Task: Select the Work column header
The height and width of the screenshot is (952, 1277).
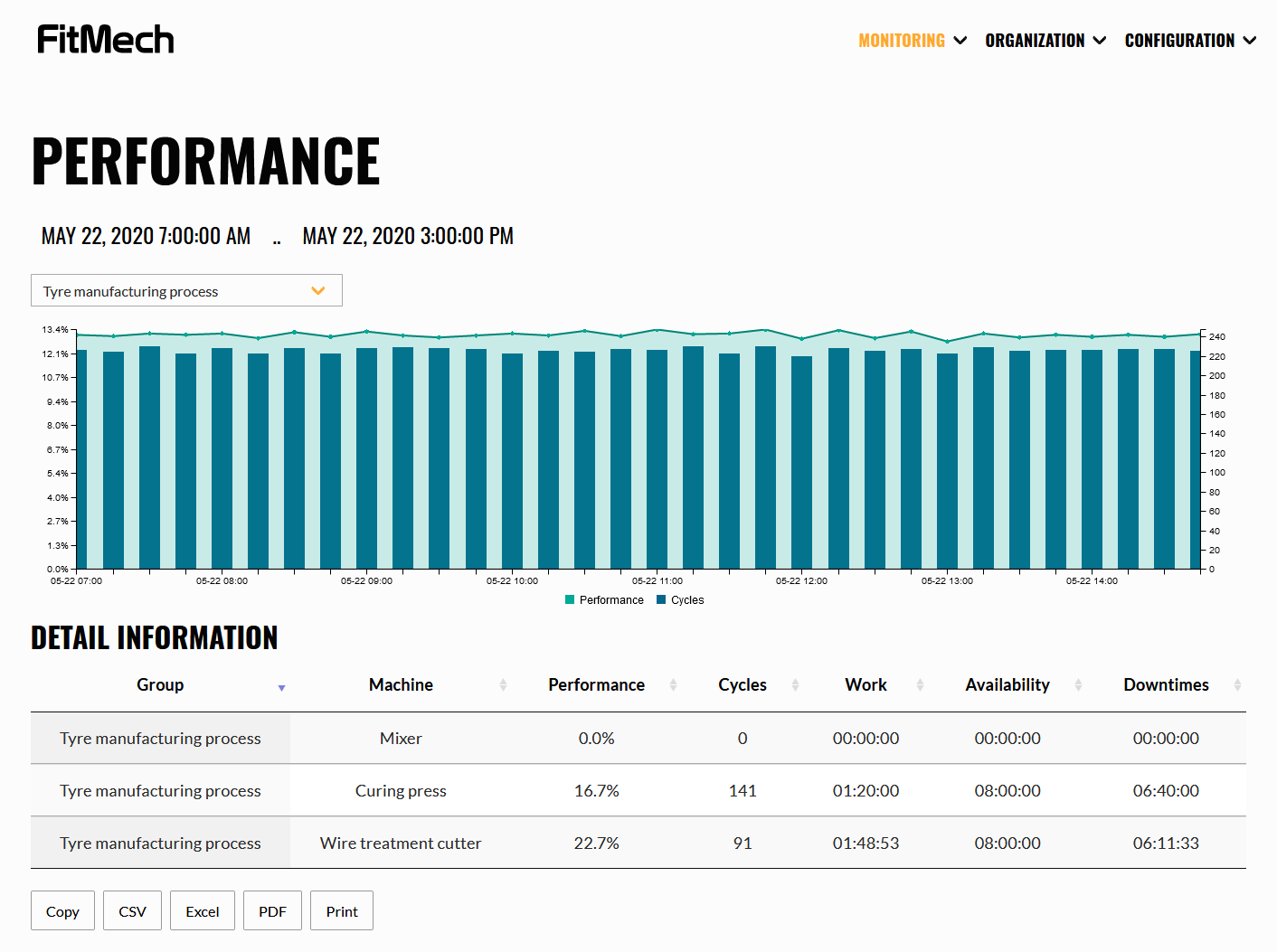Action: click(x=866, y=685)
